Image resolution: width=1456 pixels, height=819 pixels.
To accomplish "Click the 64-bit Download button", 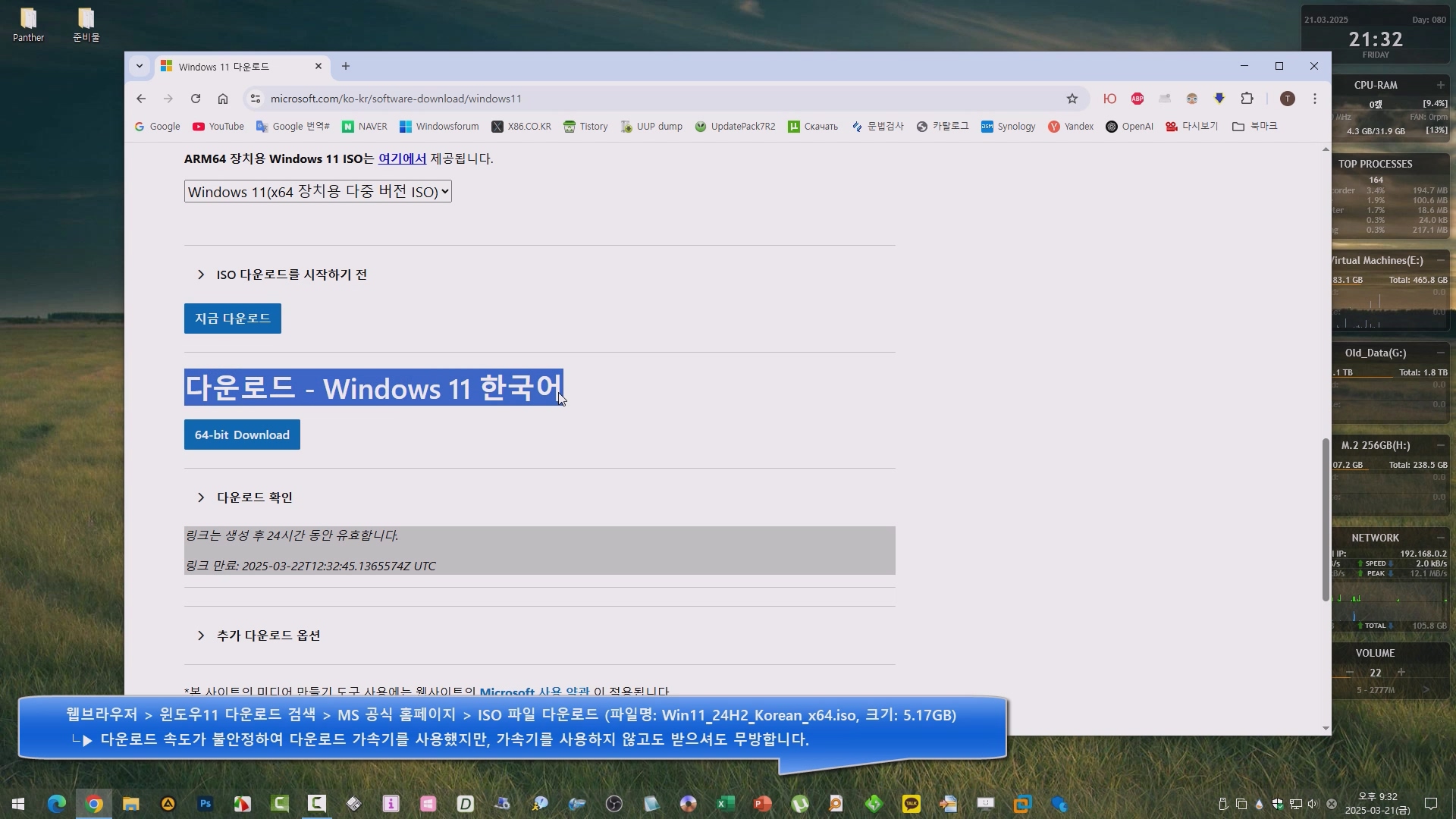I will pos(242,435).
